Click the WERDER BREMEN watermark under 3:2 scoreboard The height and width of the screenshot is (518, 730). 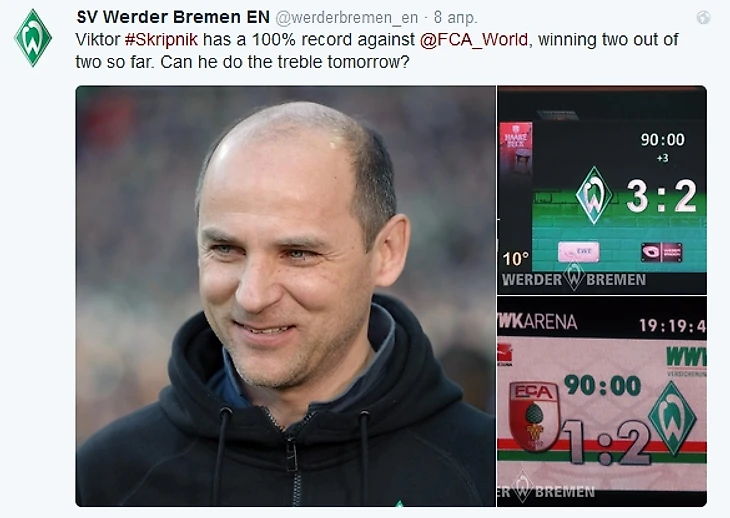pos(574,278)
